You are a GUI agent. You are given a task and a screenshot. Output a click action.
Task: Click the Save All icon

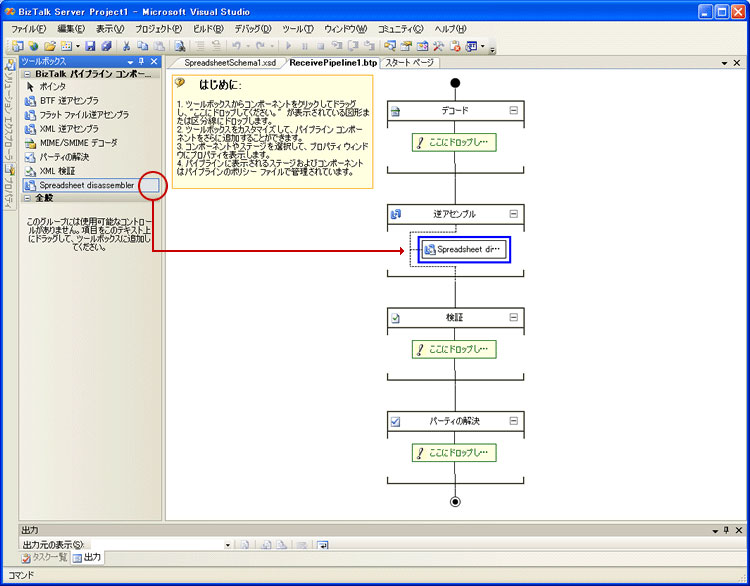point(106,46)
